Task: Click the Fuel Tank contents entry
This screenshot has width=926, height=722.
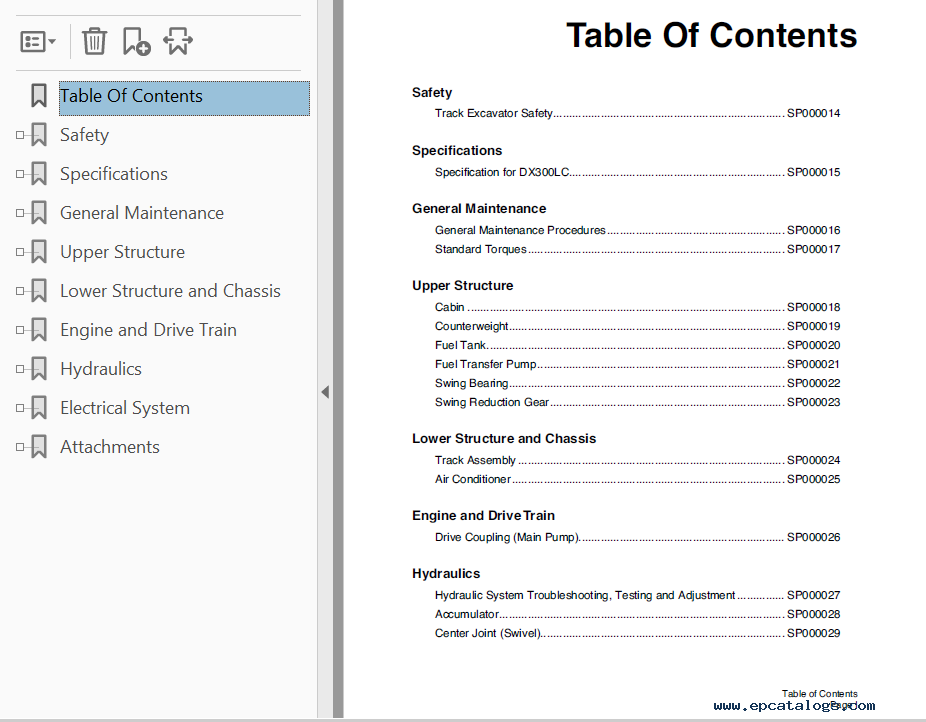Action: [637, 345]
